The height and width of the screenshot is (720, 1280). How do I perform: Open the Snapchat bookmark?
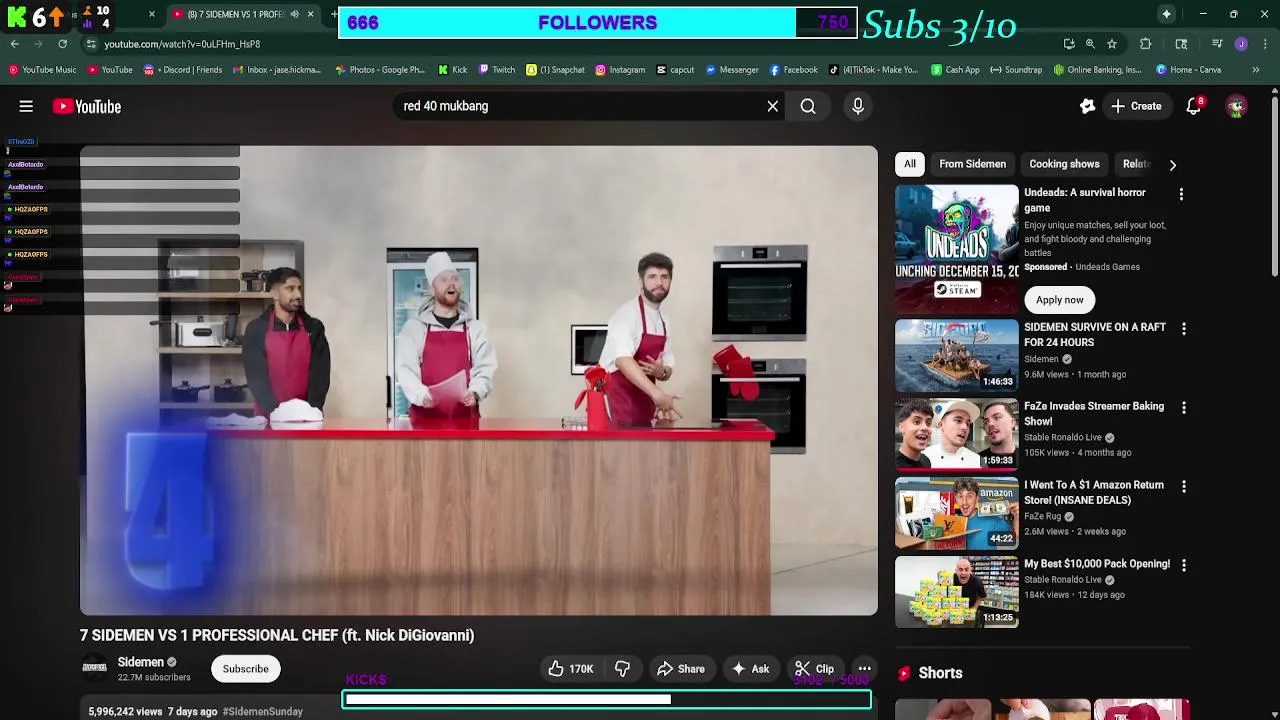point(556,70)
